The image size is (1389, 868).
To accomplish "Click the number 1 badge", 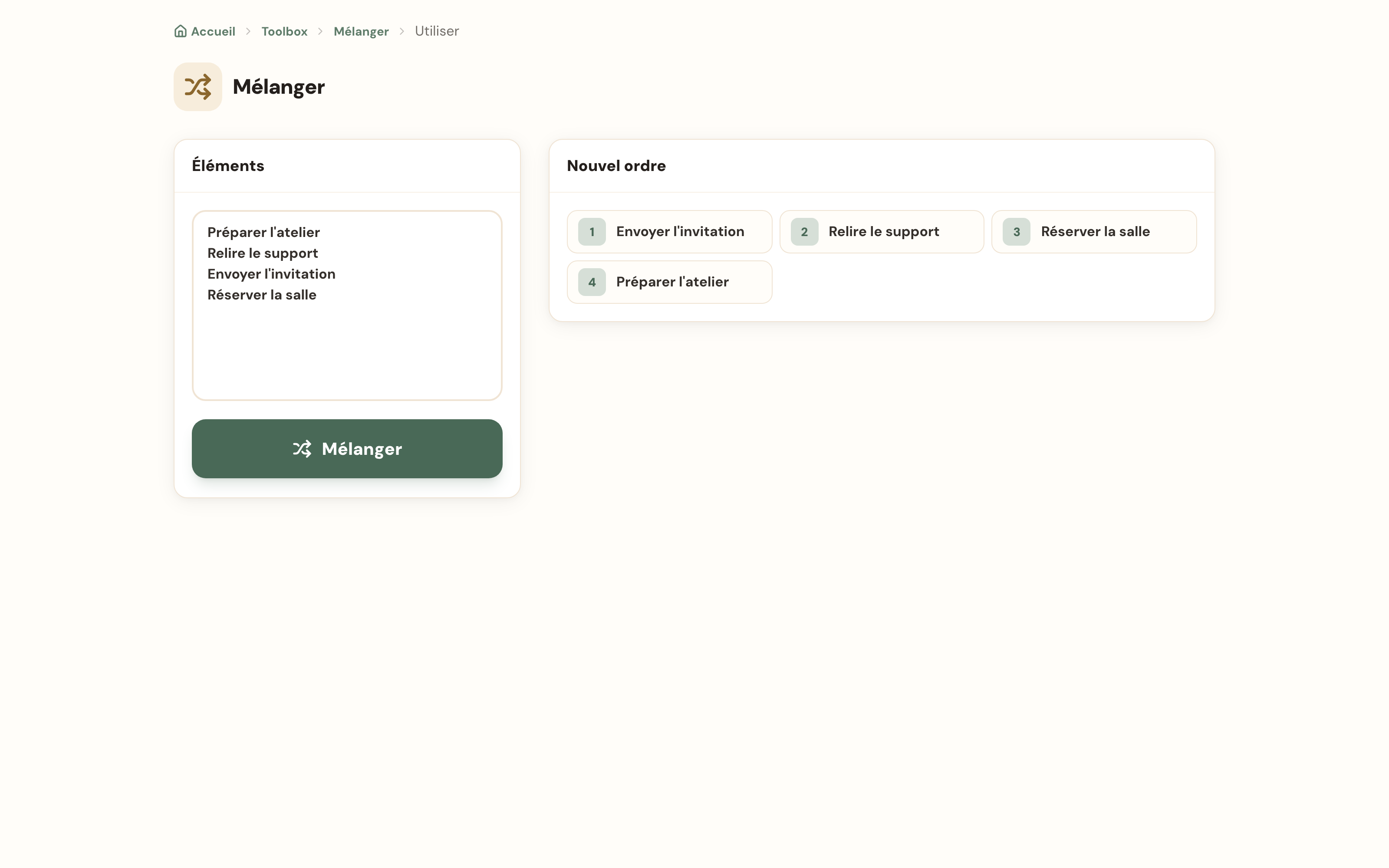I will click(592, 232).
